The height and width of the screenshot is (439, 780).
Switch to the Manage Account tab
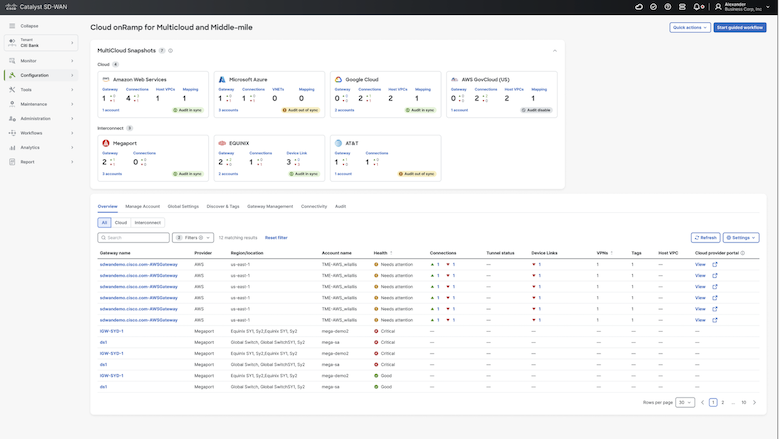pyautogui.click(x=143, y=206)
